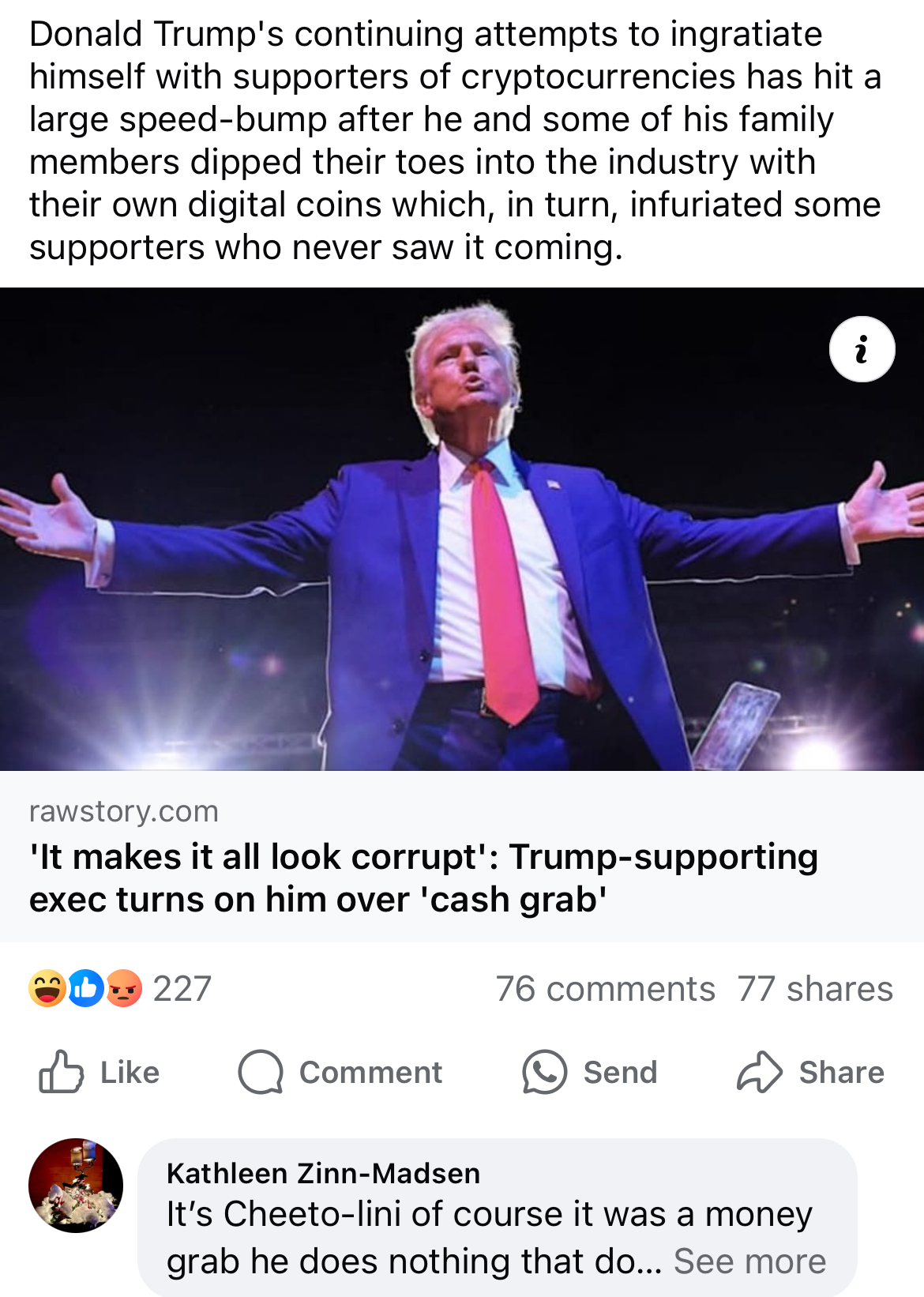
Task: Tap the Like button label
Action: click(130, 1072)
